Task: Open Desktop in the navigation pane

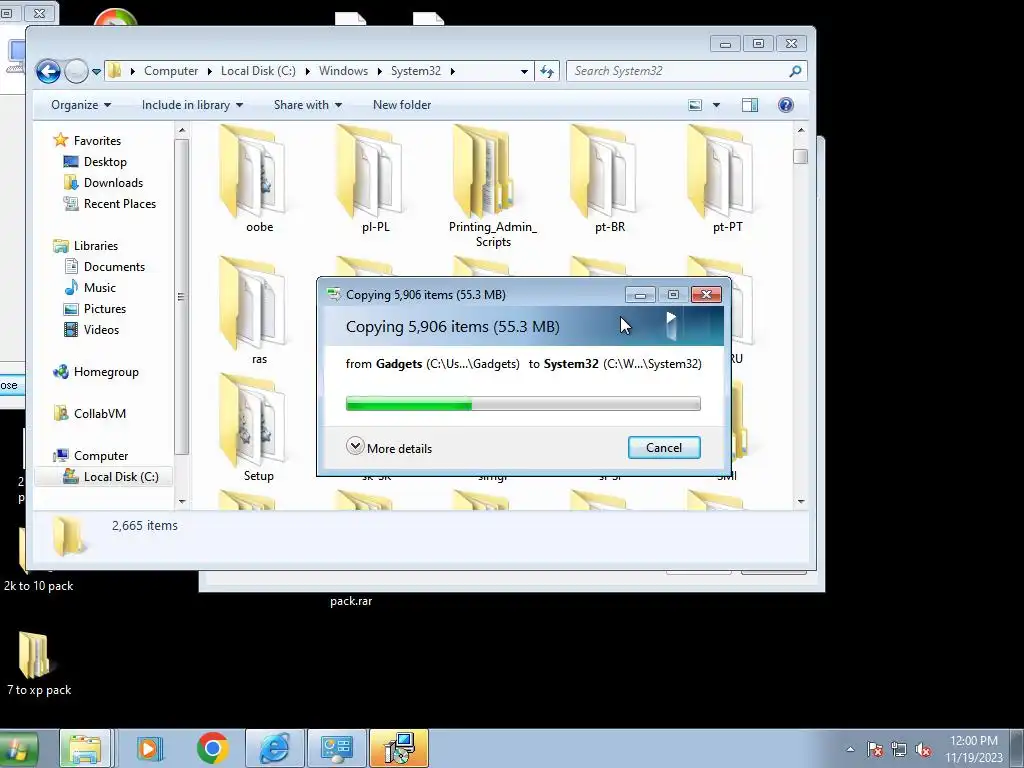Action: (104, 162)
